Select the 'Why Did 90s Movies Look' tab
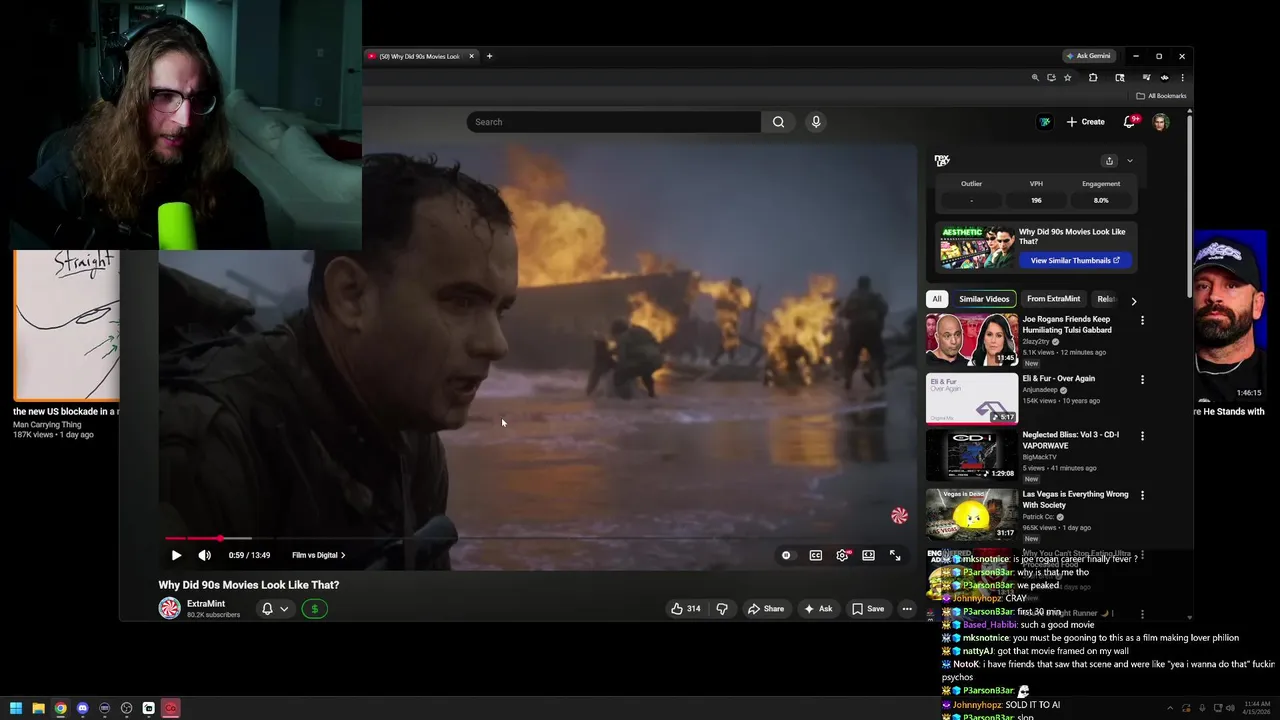This screenshot has height=720, width=1280. coord(419,56)
